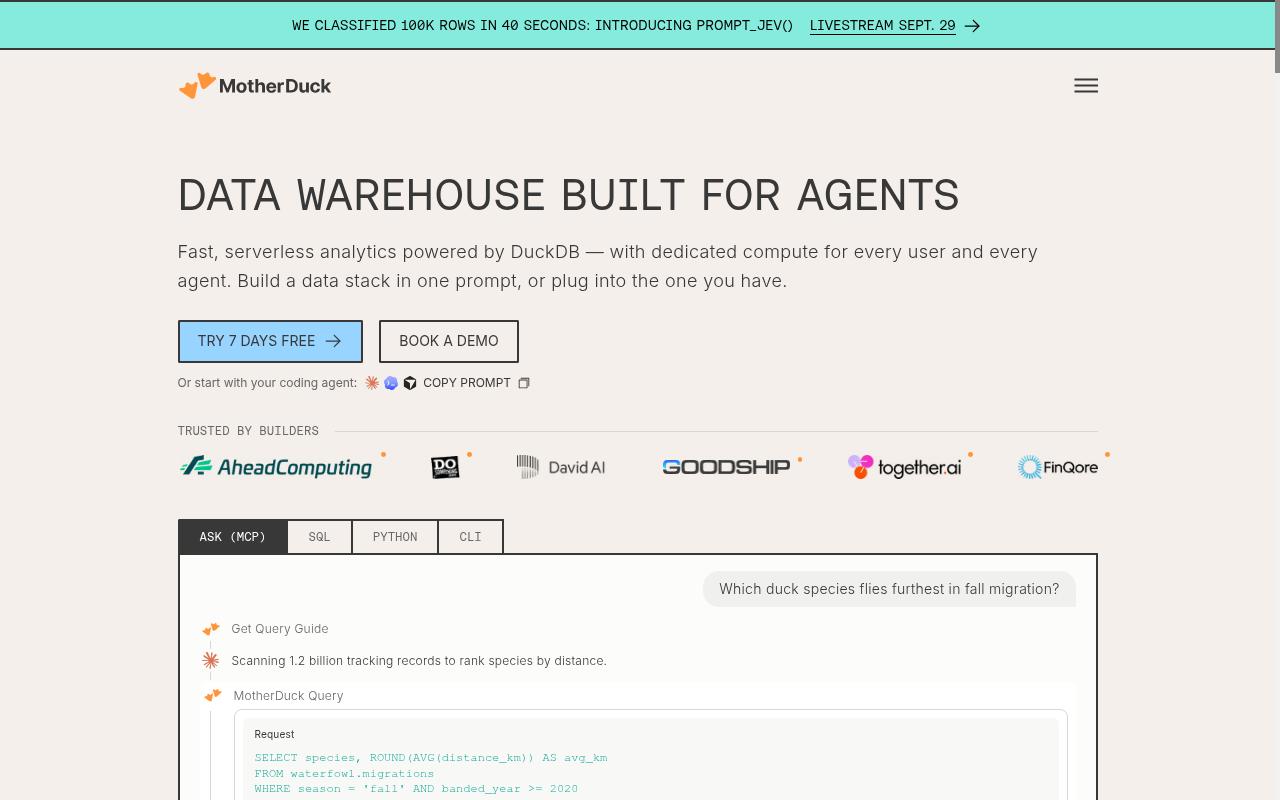
Task: Click the MotherDuck logo
Action: point(255,86)
